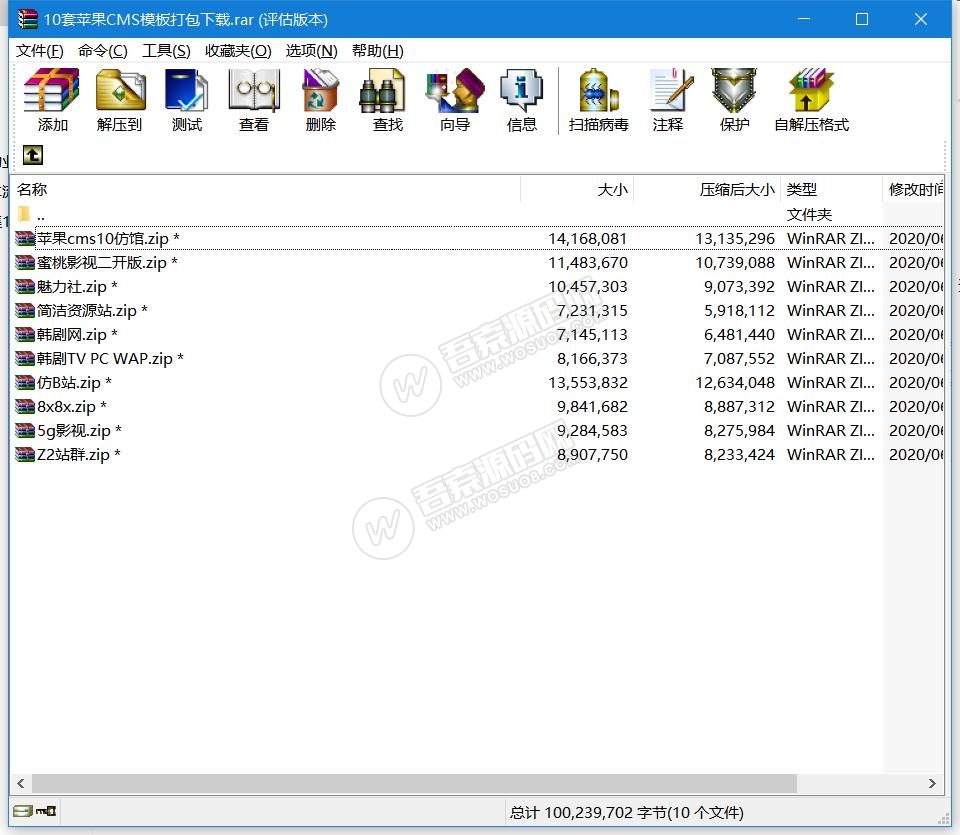Screen dimensions: 960x835
Task: Click the 解压到 (Extract To) toolbar icon
Action: click(x=120, y=100)
